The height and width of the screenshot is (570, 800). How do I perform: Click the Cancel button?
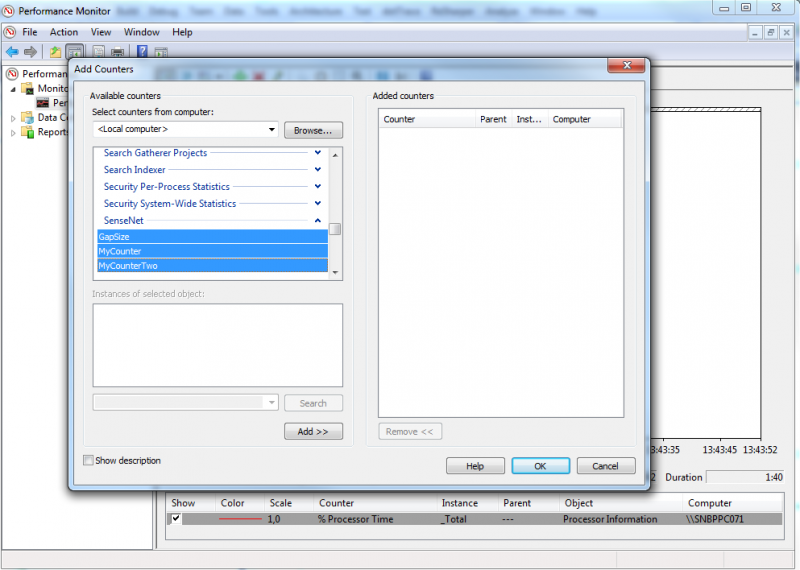pyautogui.click(x=606, y=466)
